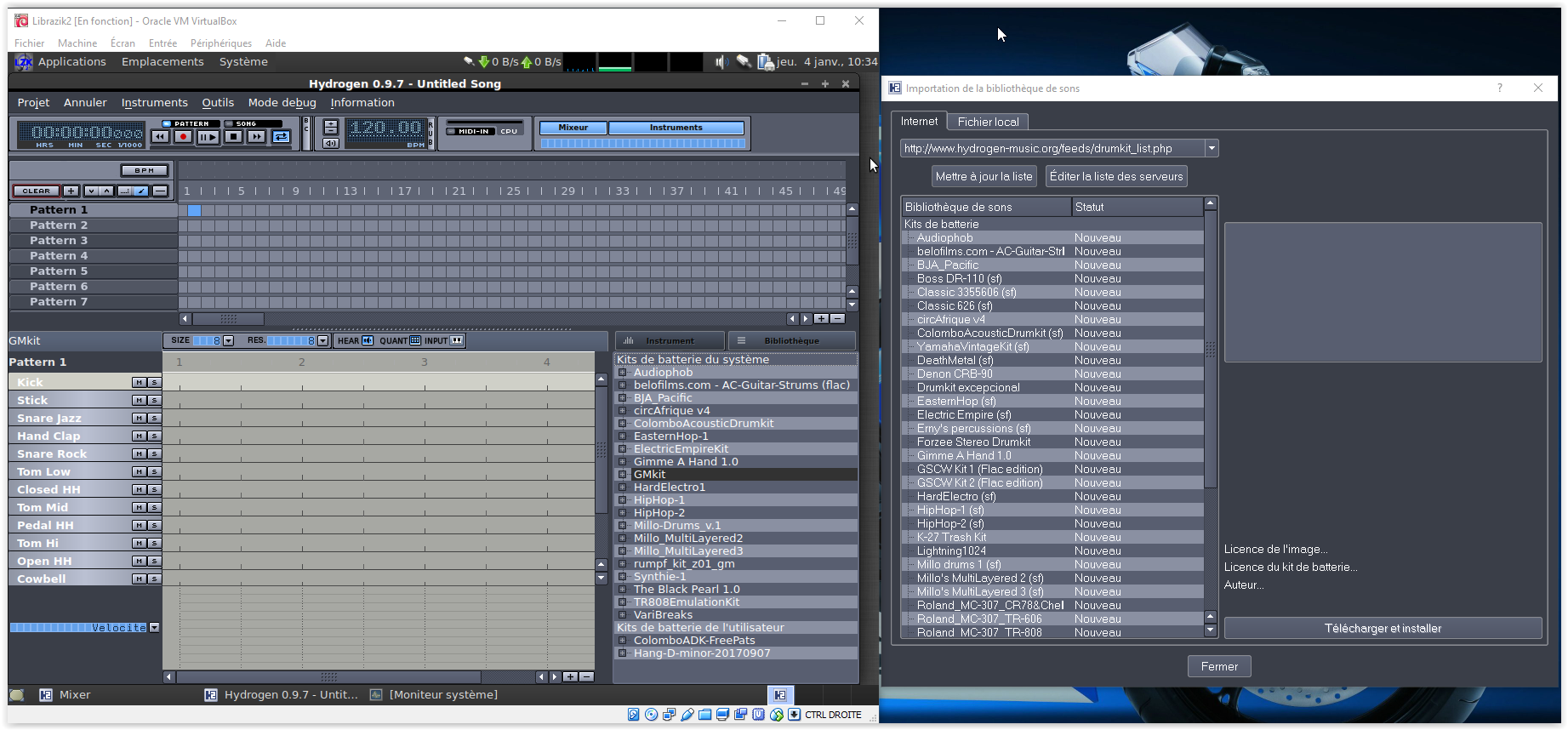
Task: Select Pattern 3 in the song editor list
Action: 93,241
